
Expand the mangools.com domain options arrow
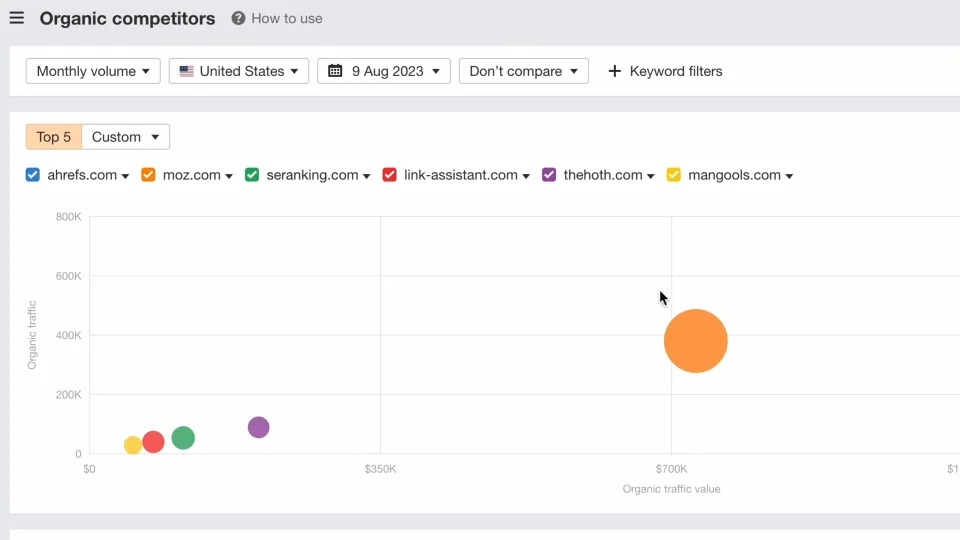(x=789, y=176)
